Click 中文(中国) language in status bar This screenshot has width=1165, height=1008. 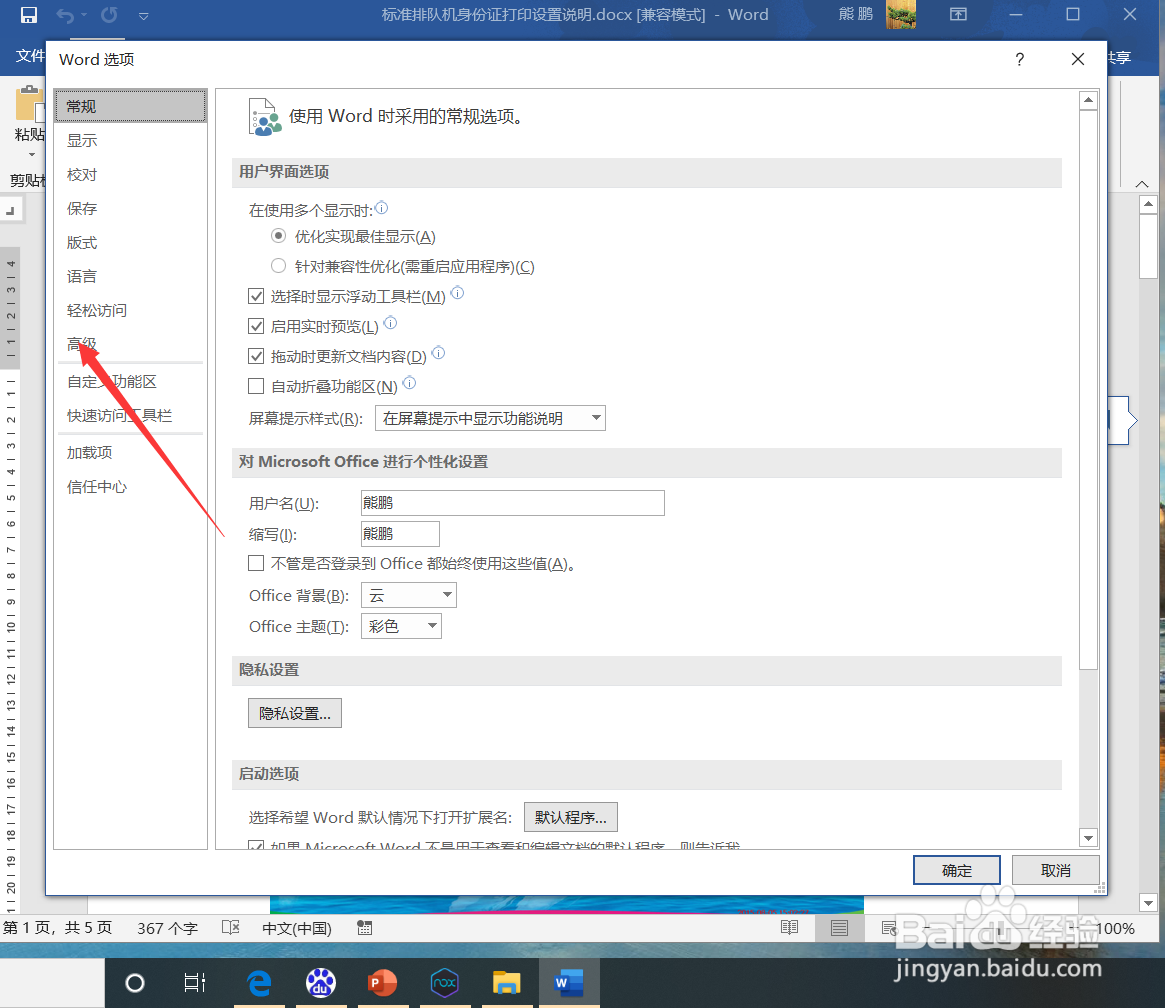296,928
